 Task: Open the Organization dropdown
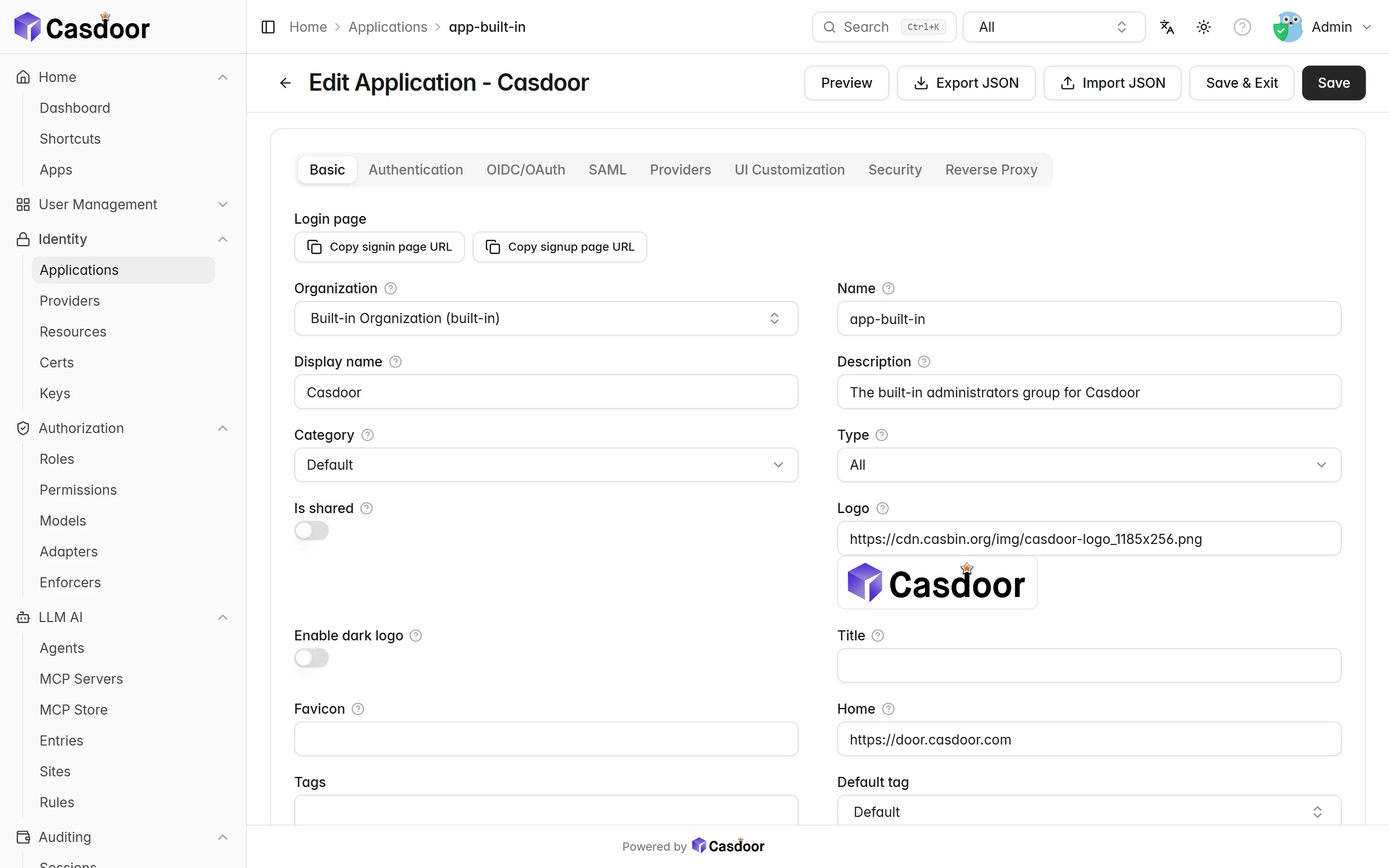546,318
